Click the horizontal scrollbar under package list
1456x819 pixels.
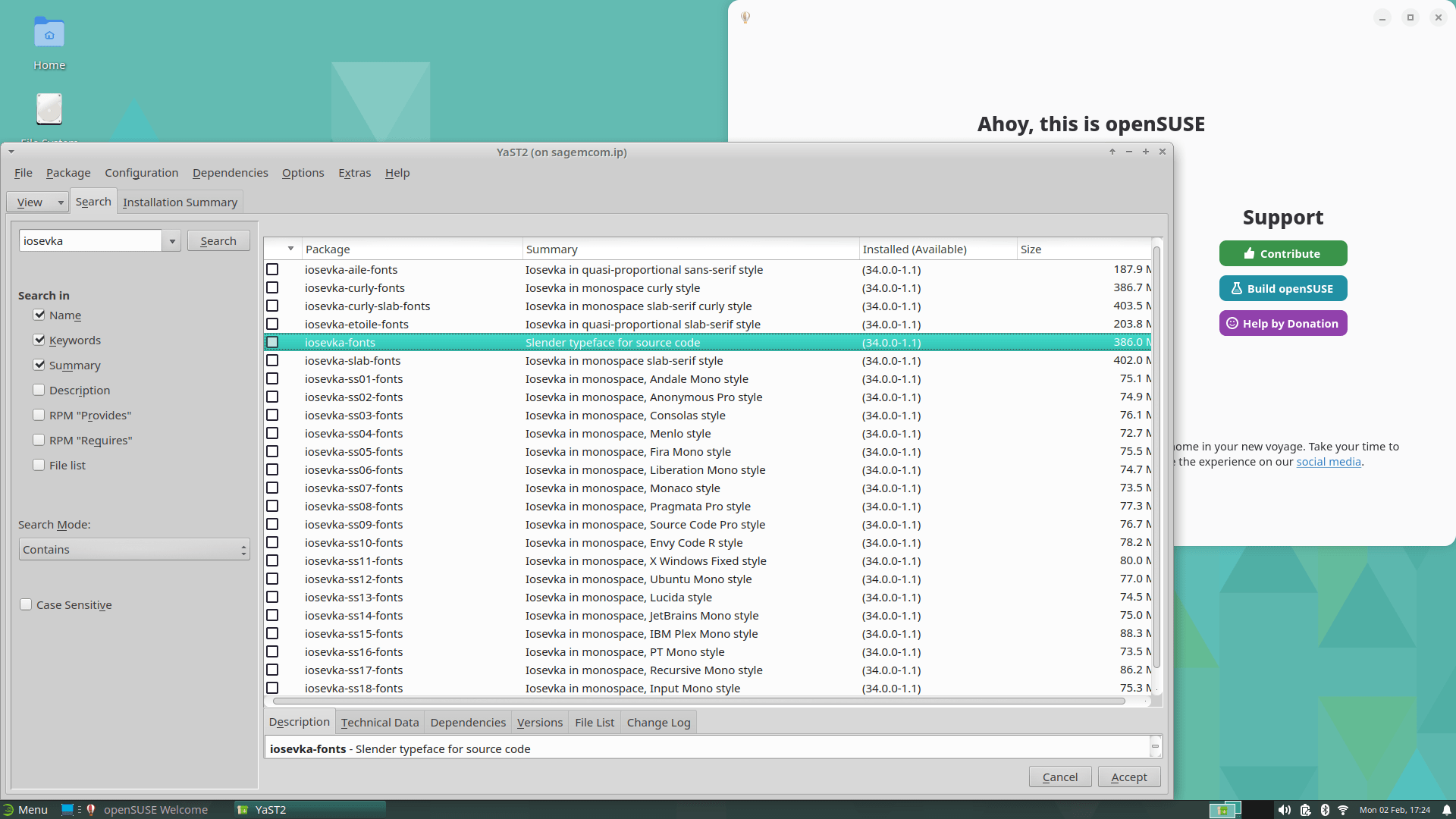[x=698, y=701]
